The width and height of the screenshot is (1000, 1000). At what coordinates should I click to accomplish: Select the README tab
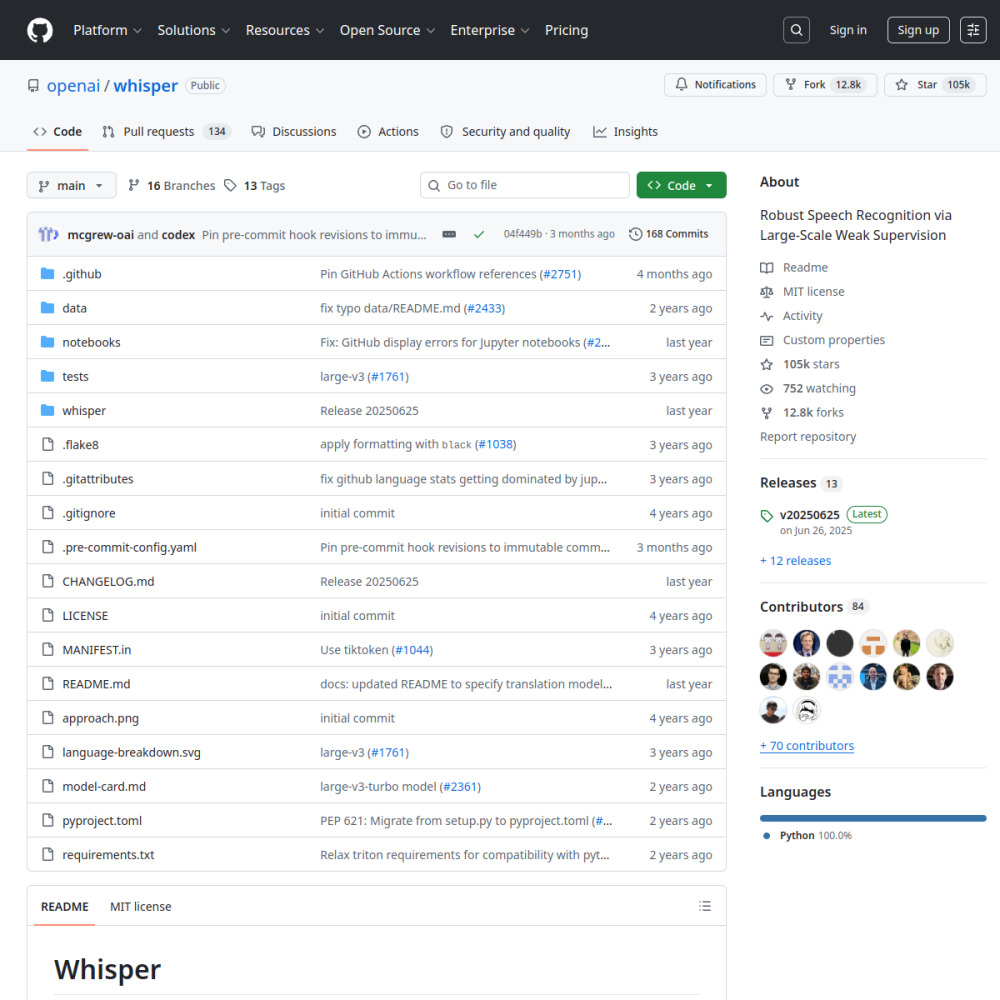click(64, 906)
